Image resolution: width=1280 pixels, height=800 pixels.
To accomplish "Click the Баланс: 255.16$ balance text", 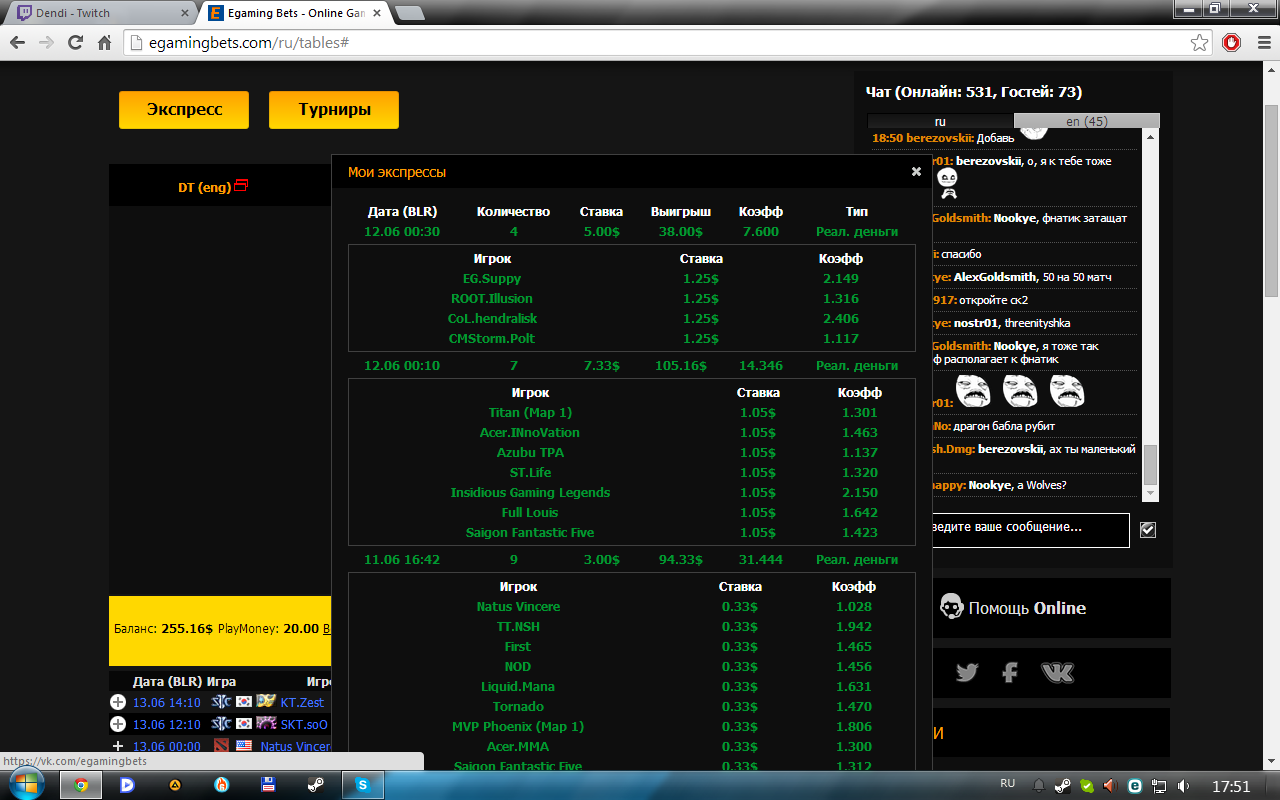I will click(163, 629).
